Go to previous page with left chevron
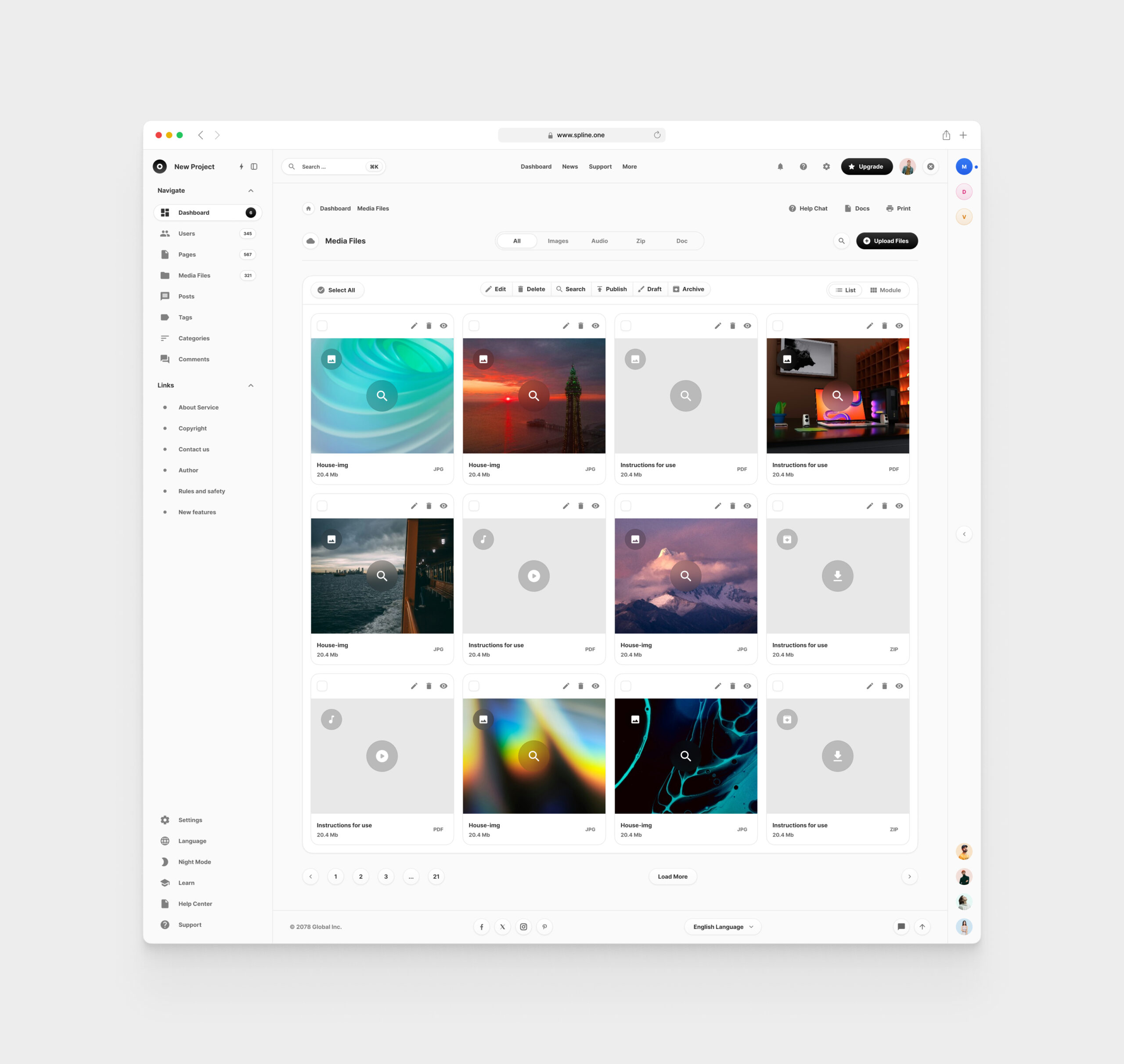This screenshot has height=1064, width=1124. click(310, 877)
